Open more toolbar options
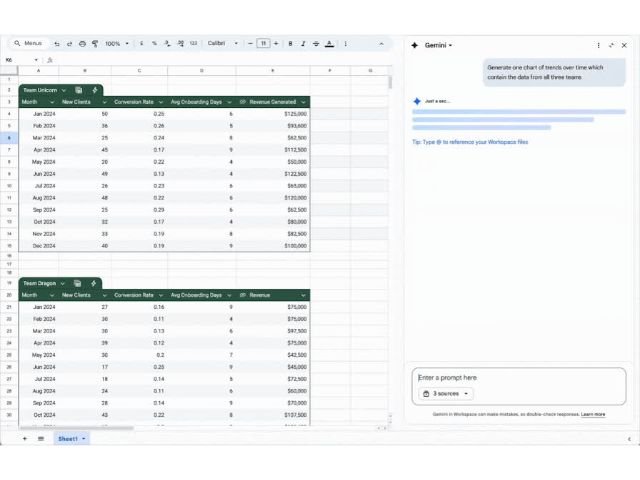Image resolution: width=640 pixels, height=480 pixels. (345, 43)
